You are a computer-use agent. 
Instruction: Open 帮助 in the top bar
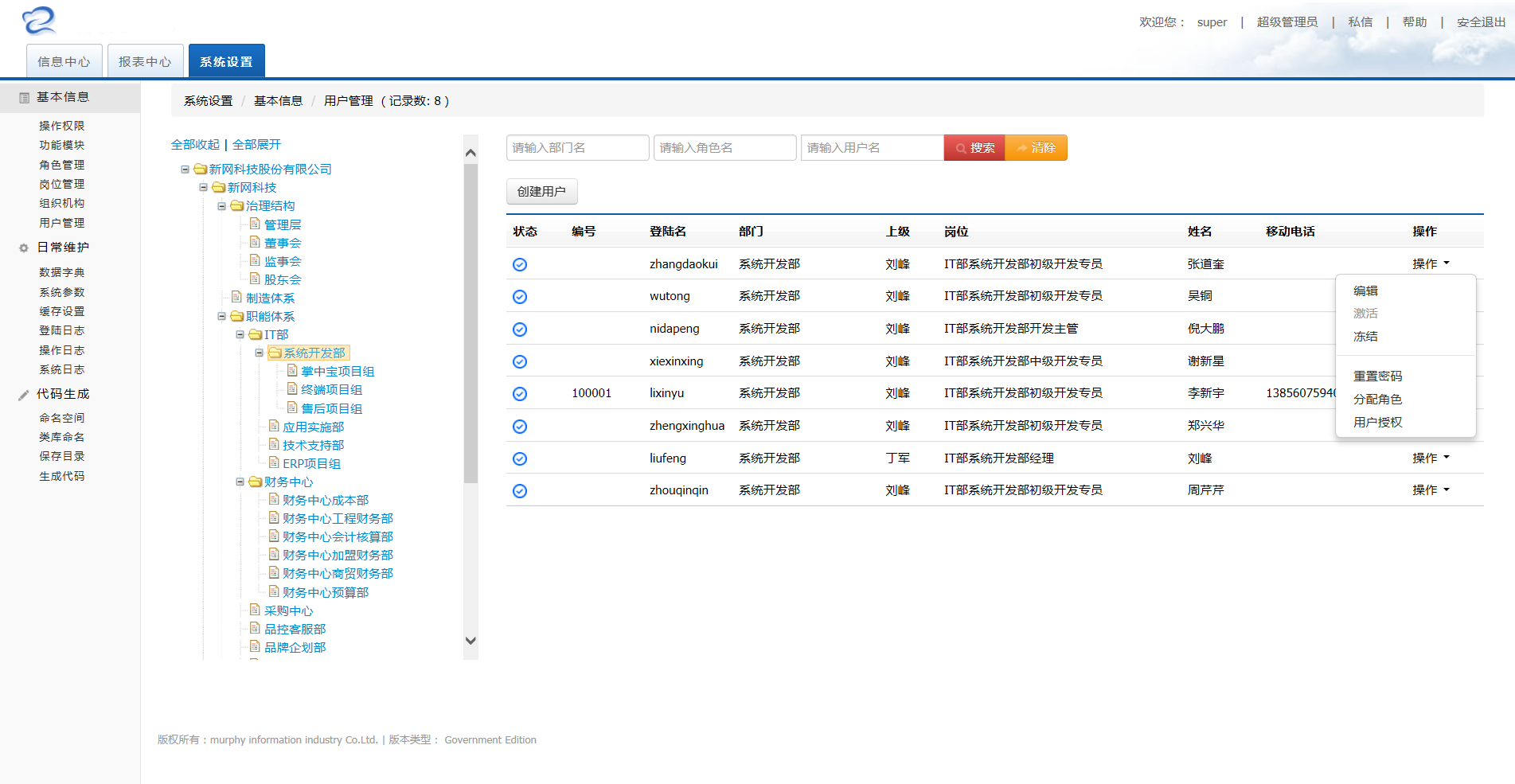pos(1415,22)
